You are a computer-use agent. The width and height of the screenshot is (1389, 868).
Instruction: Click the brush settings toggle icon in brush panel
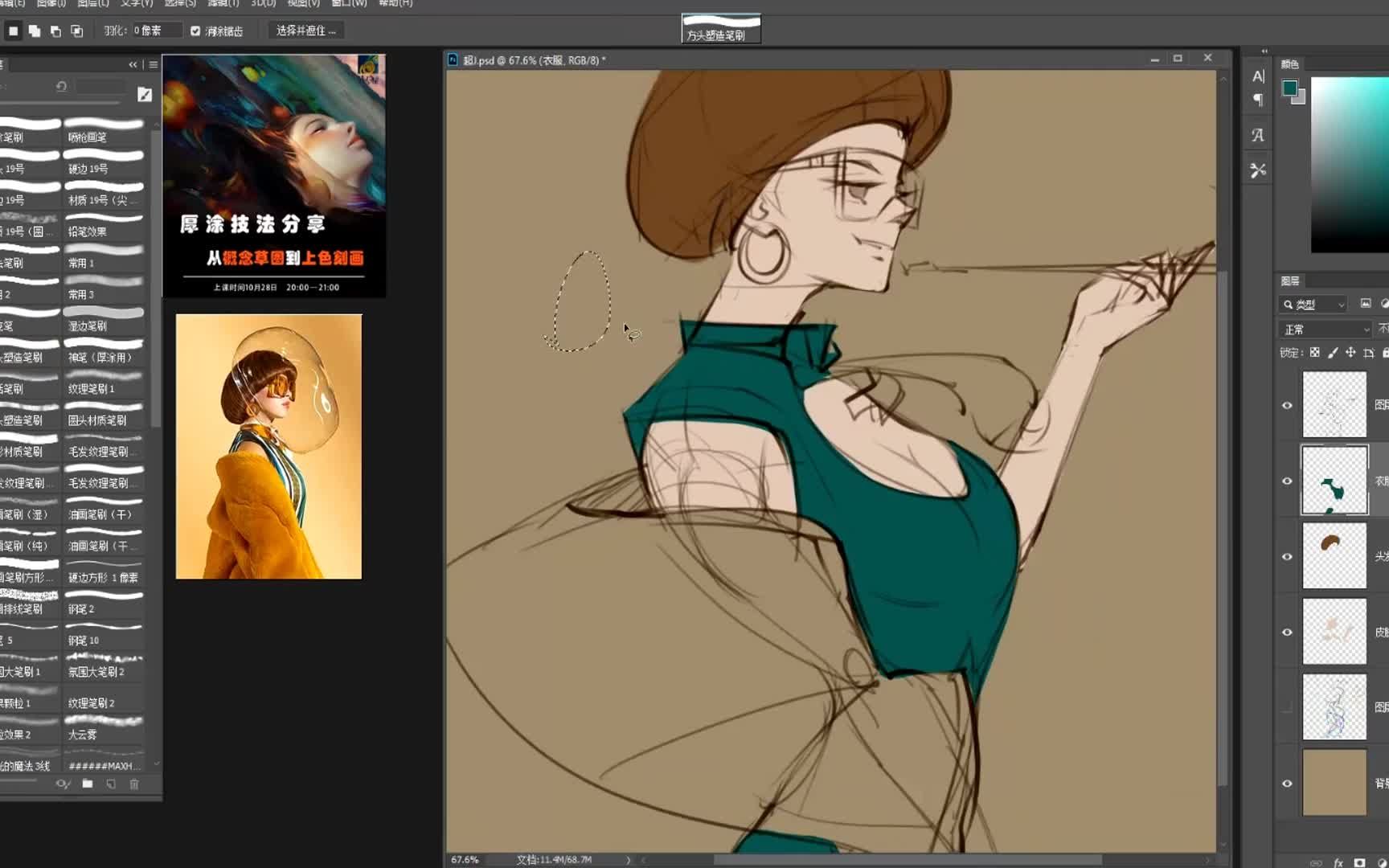(x=145, y=94)
